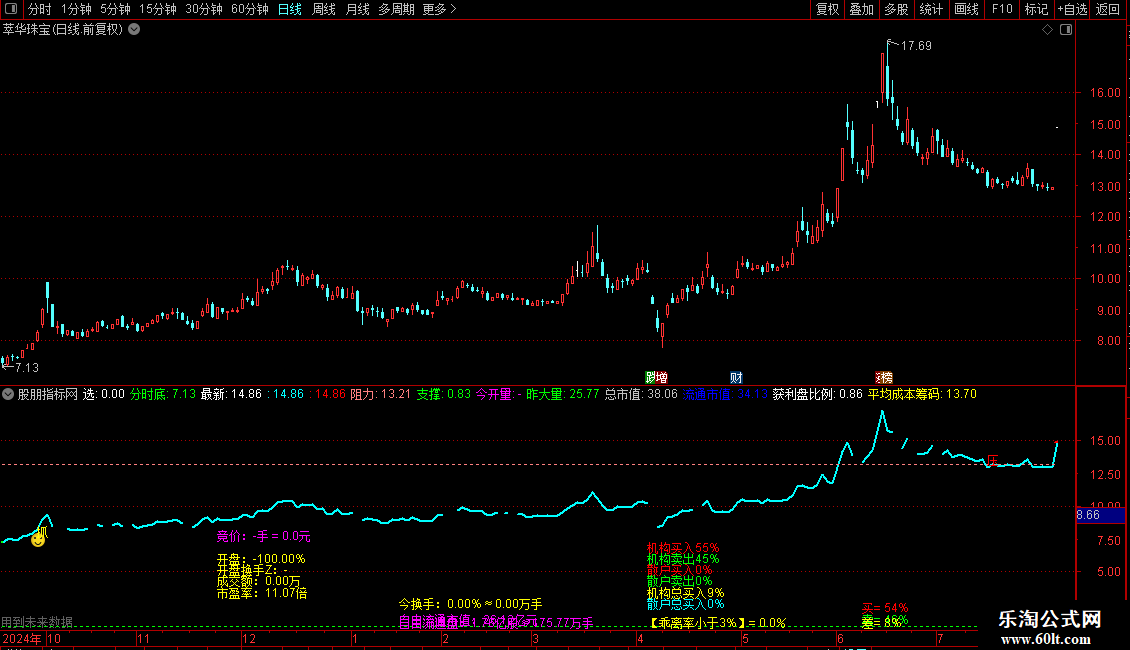Switch to the 1分钟 period

click(x=76, y=9)
